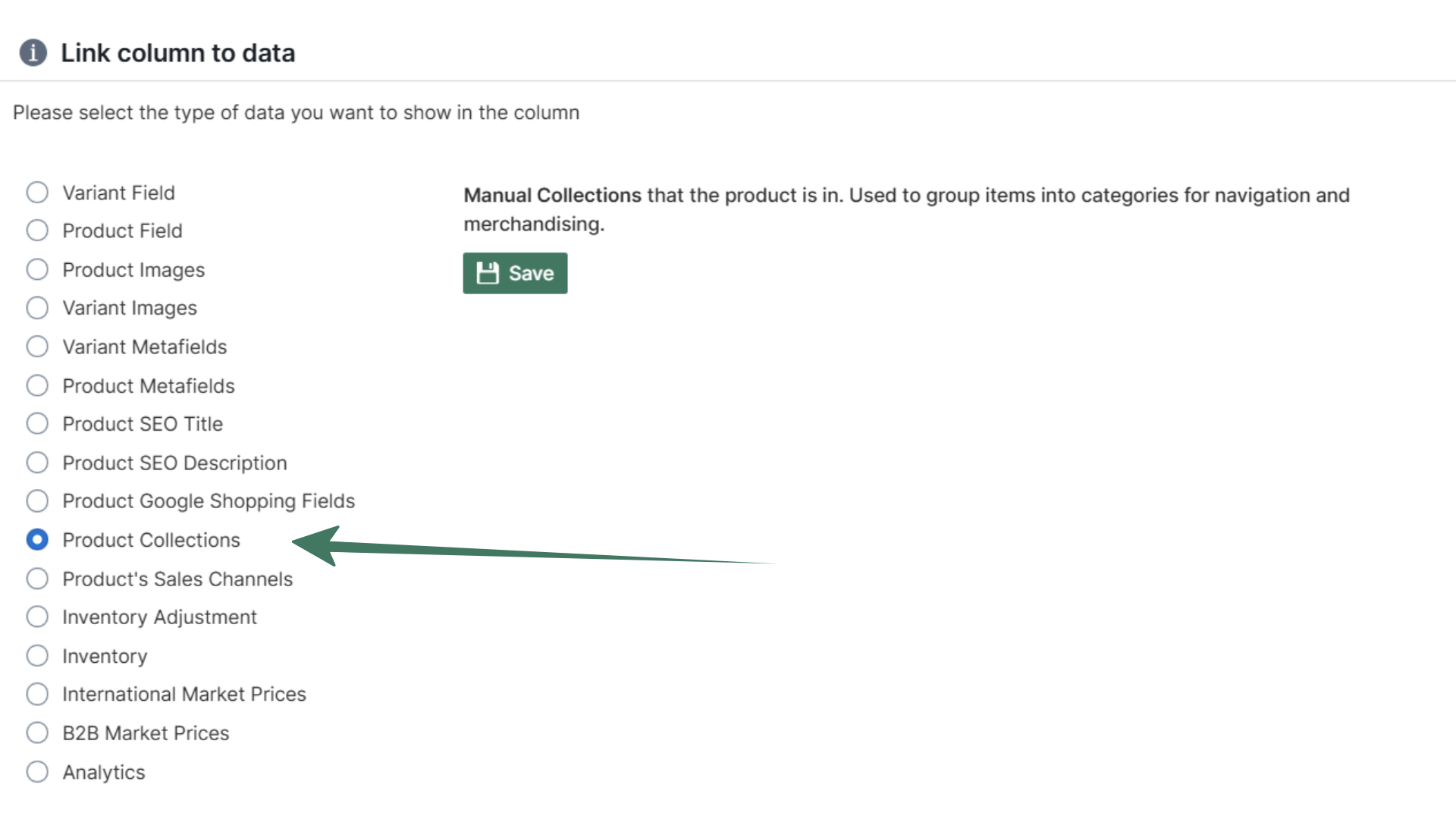The image size is (1456, 819).
Task: Select the Product SEO Description option
Action: point(37,463)
